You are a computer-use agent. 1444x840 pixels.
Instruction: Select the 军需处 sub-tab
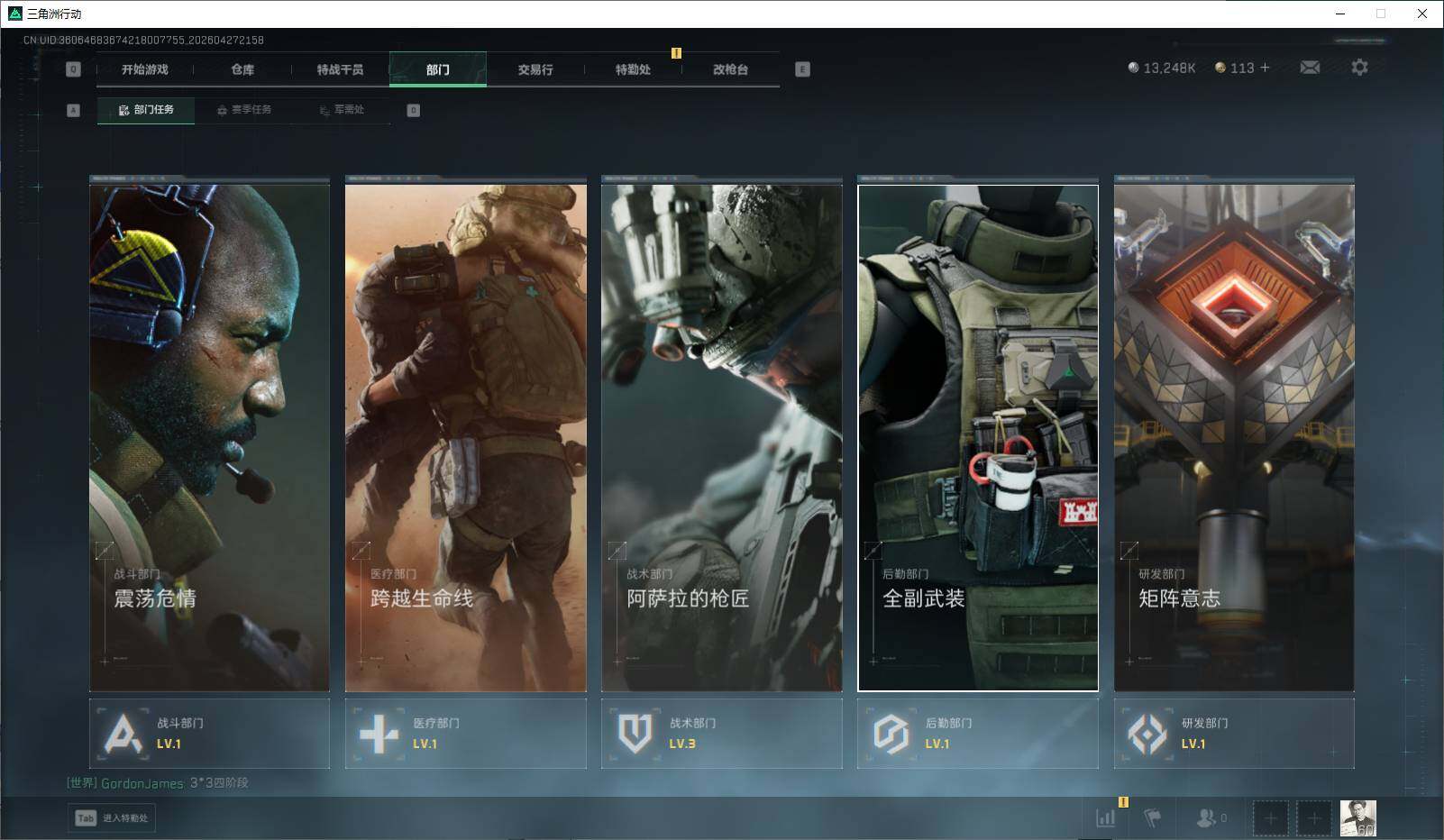(x=342, y=110)
